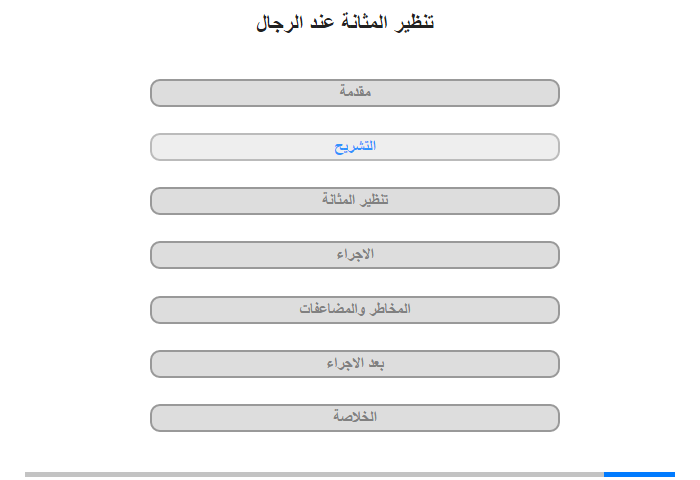The width and height of the screenshot is (700, 480).
Task: Click the المخاطر والمضاعفات button
Action: pos(354,310)
